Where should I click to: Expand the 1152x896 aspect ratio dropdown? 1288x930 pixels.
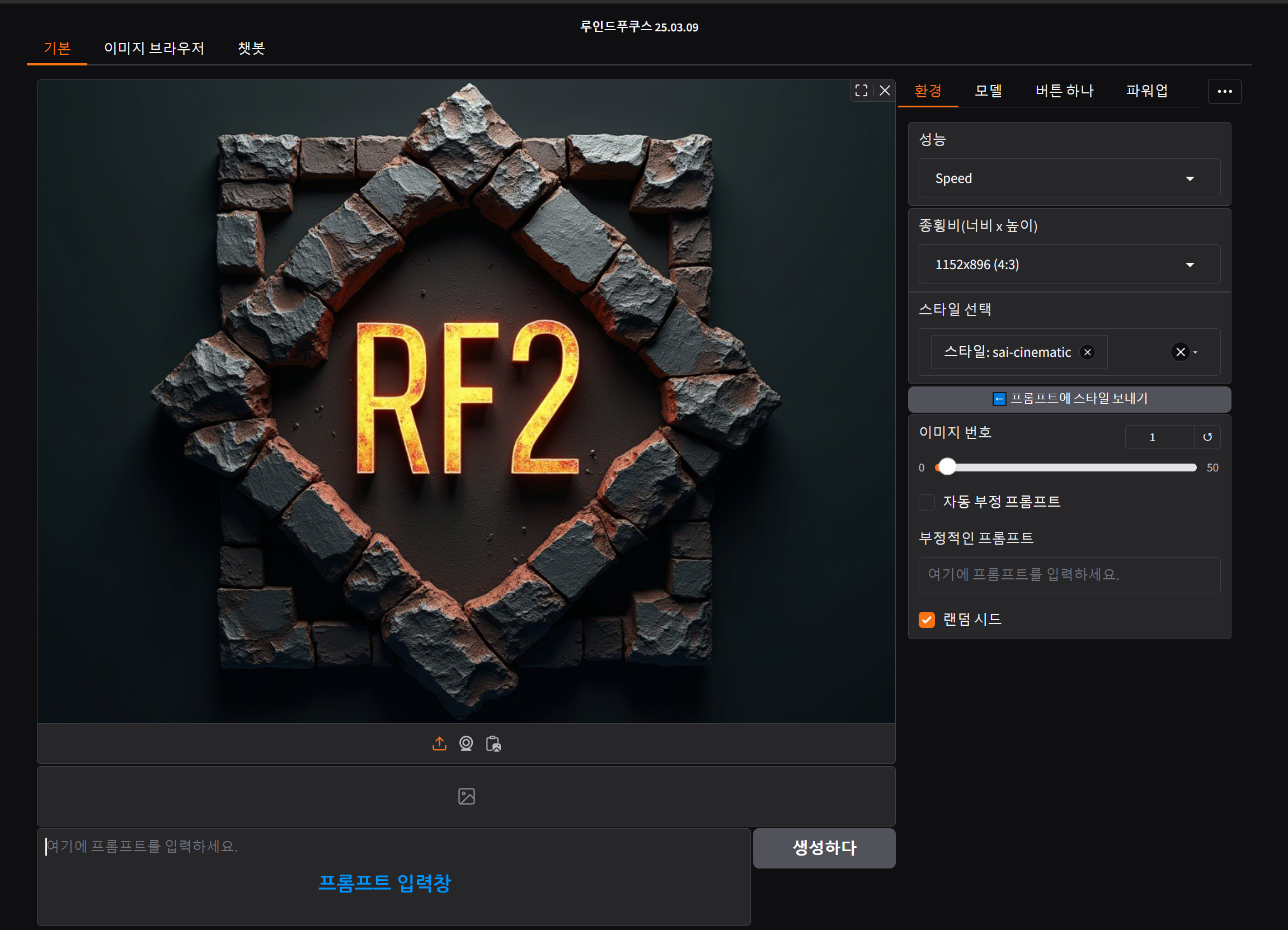point(1069,265)
